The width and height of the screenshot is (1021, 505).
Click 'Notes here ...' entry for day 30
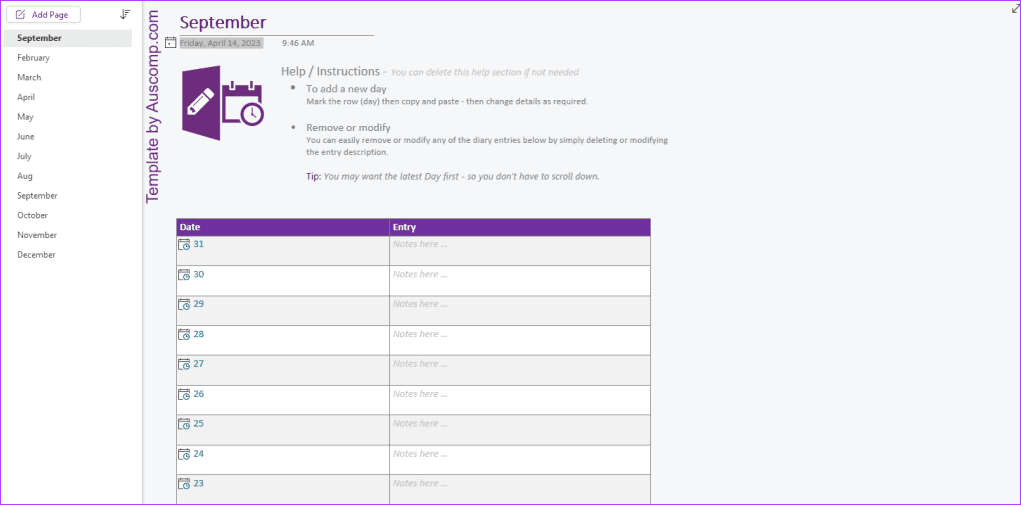point(420,274)
